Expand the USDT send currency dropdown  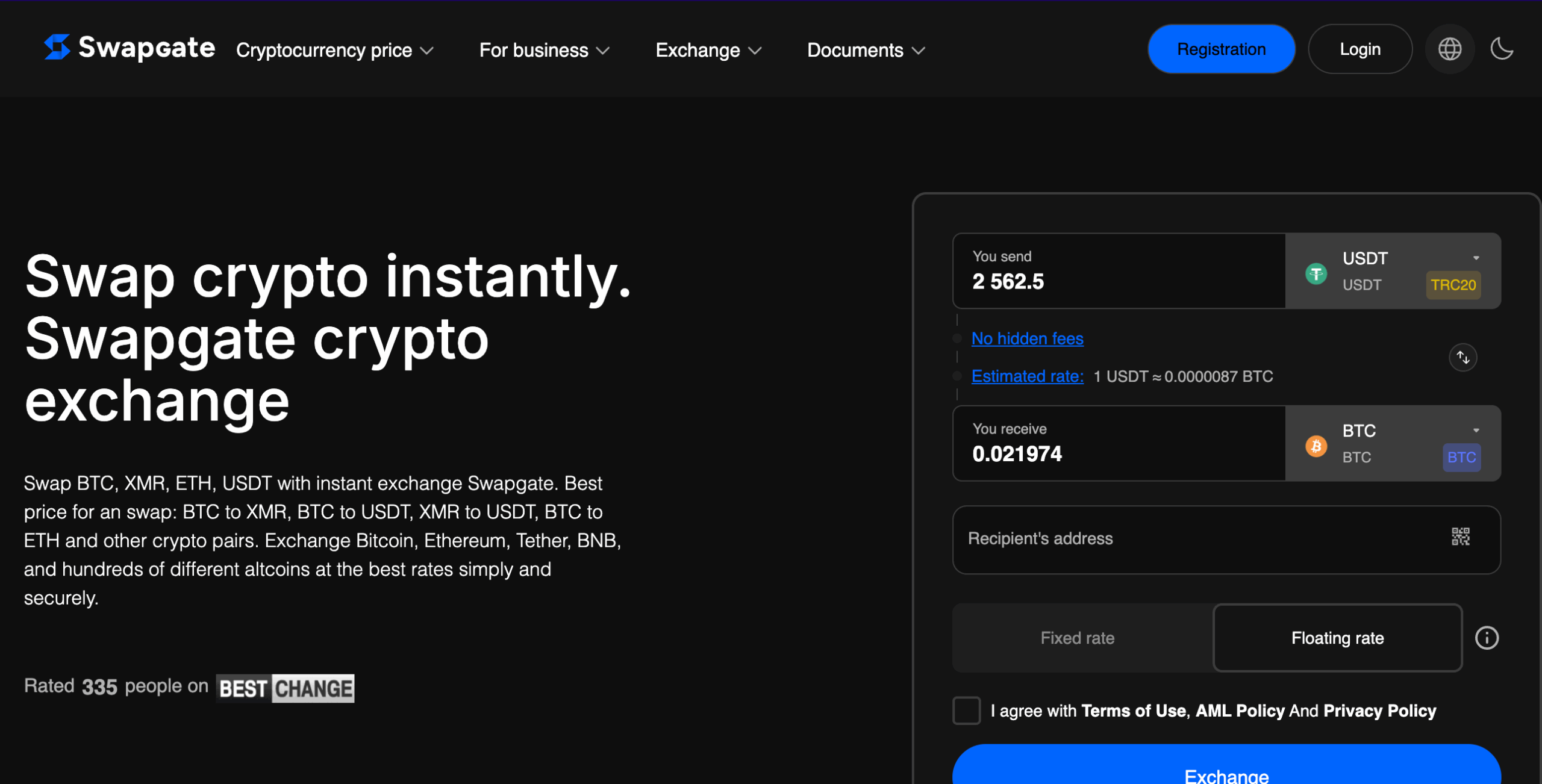pyautogui.click(x=1393, y=271)
